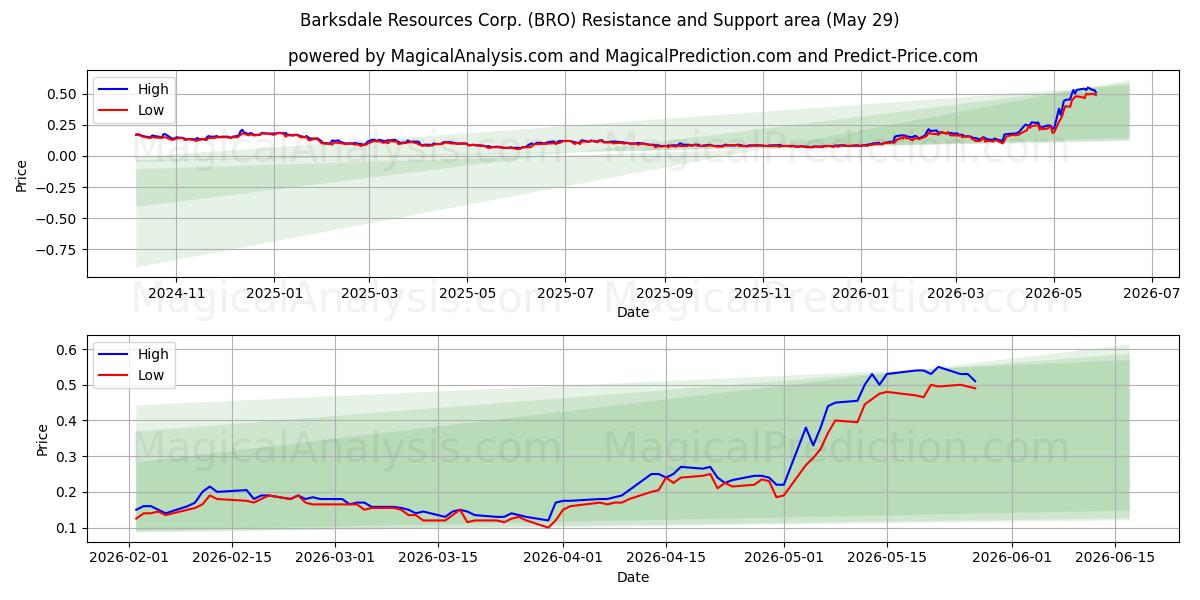
Task: Click the 2026-03-15 tick on bottom chart
Action: (439, 559)
